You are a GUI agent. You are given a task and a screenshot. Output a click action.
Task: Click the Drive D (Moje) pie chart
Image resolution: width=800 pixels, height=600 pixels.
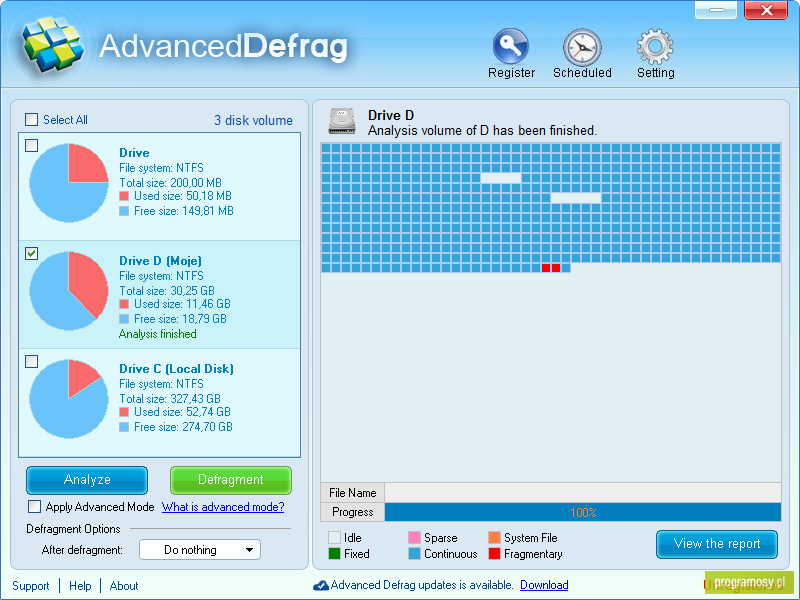tap(69, 291)
